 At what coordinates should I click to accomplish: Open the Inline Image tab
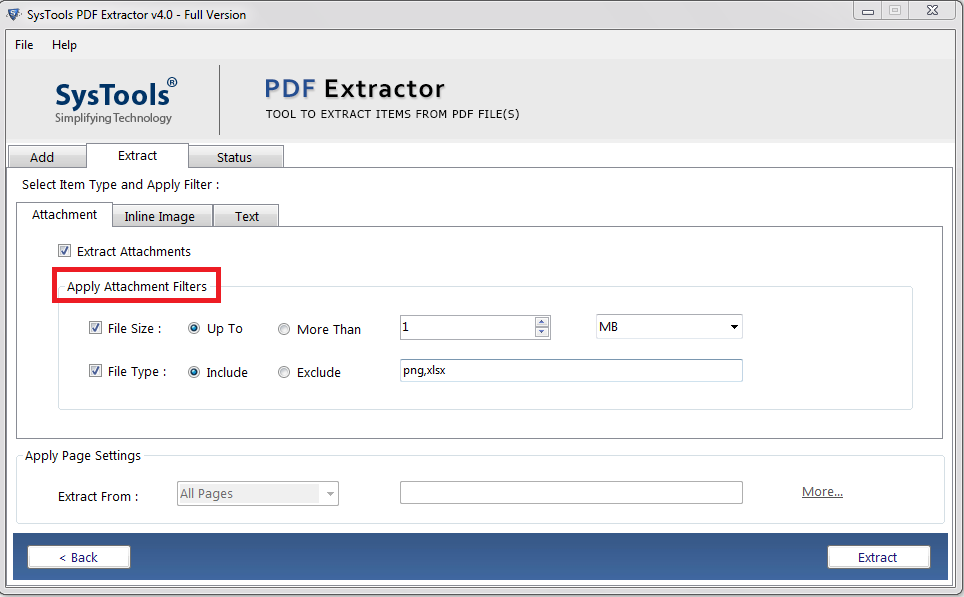click(x=162, y=216)
